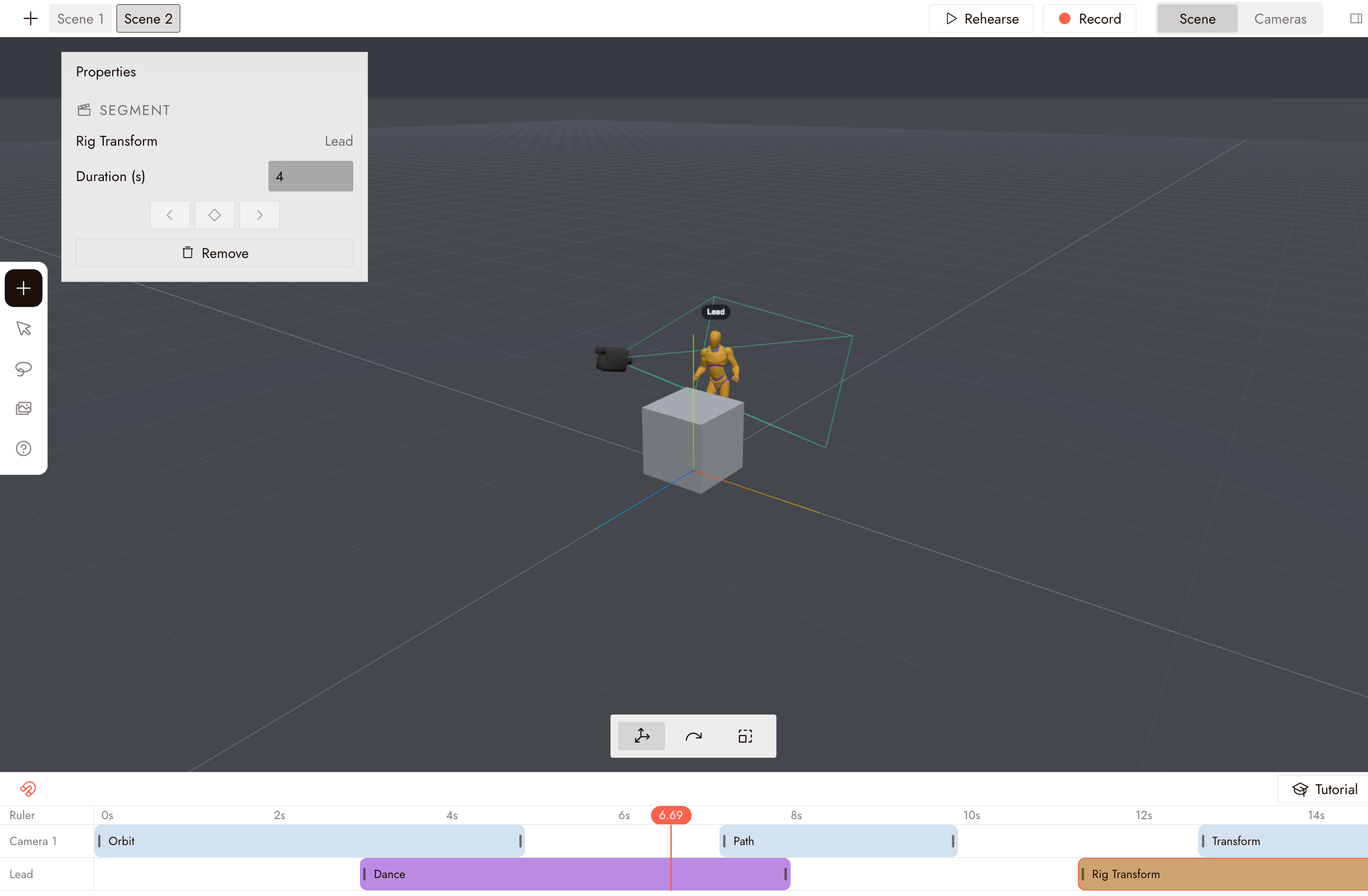Open the help question mark icon
The image size is (1368, 896).
(x=24, y=448)
